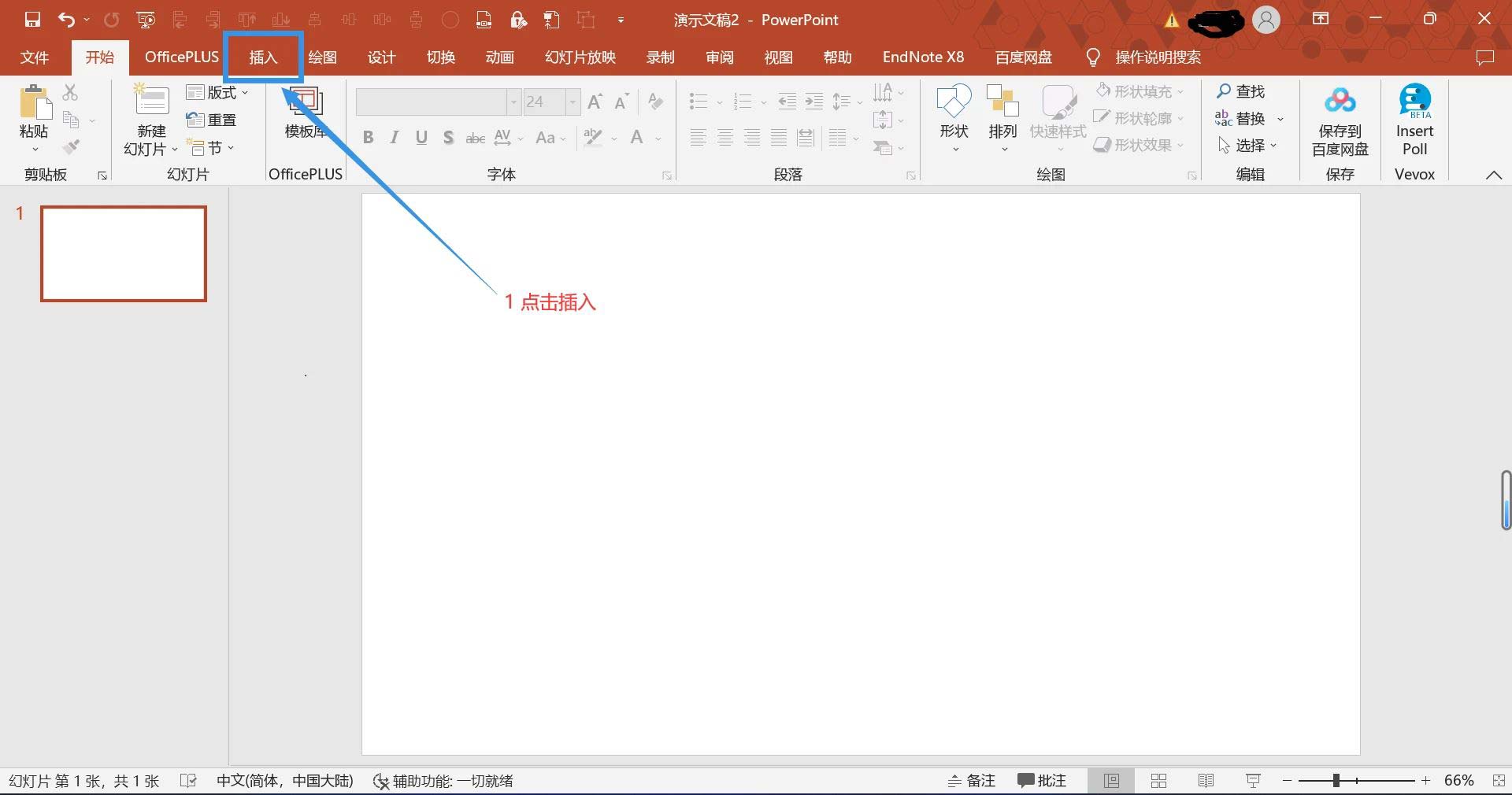Screen dimensions: 1512x795
Task: Click the Find (查找) button
Action: click(1241, 91)
